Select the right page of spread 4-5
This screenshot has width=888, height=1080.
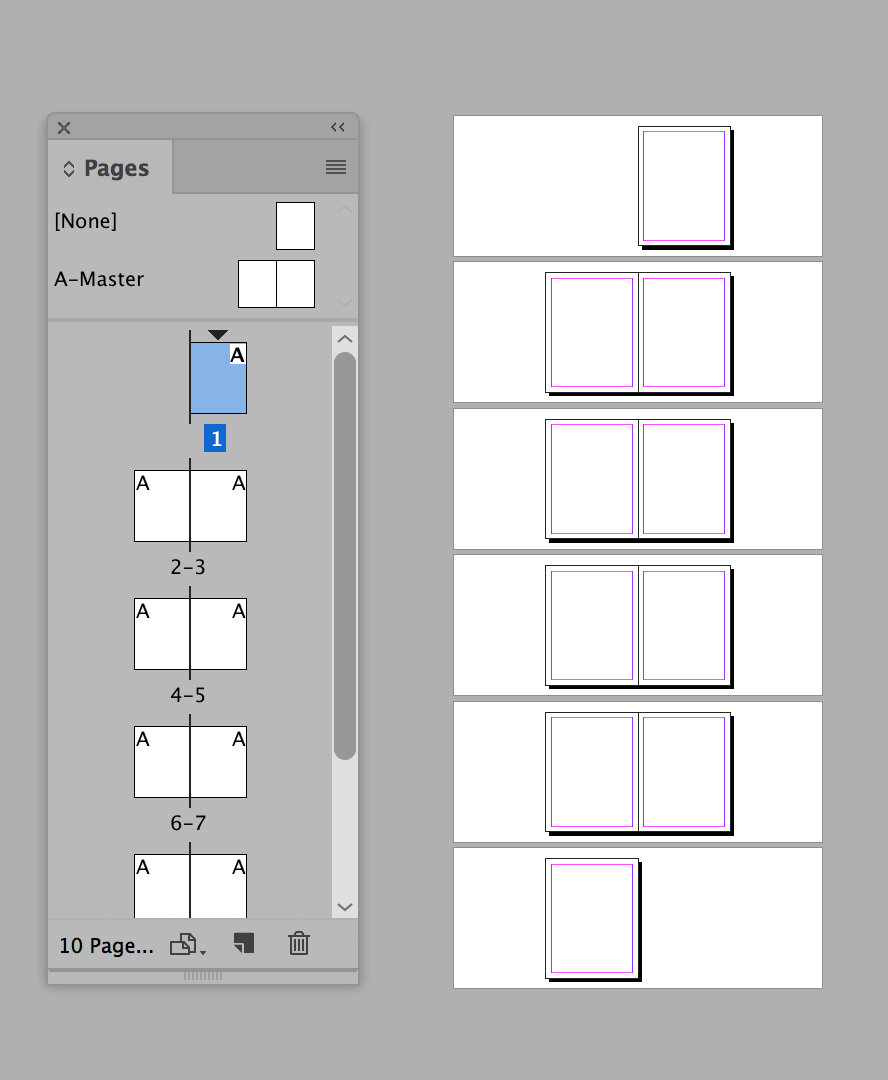point(218,634)
